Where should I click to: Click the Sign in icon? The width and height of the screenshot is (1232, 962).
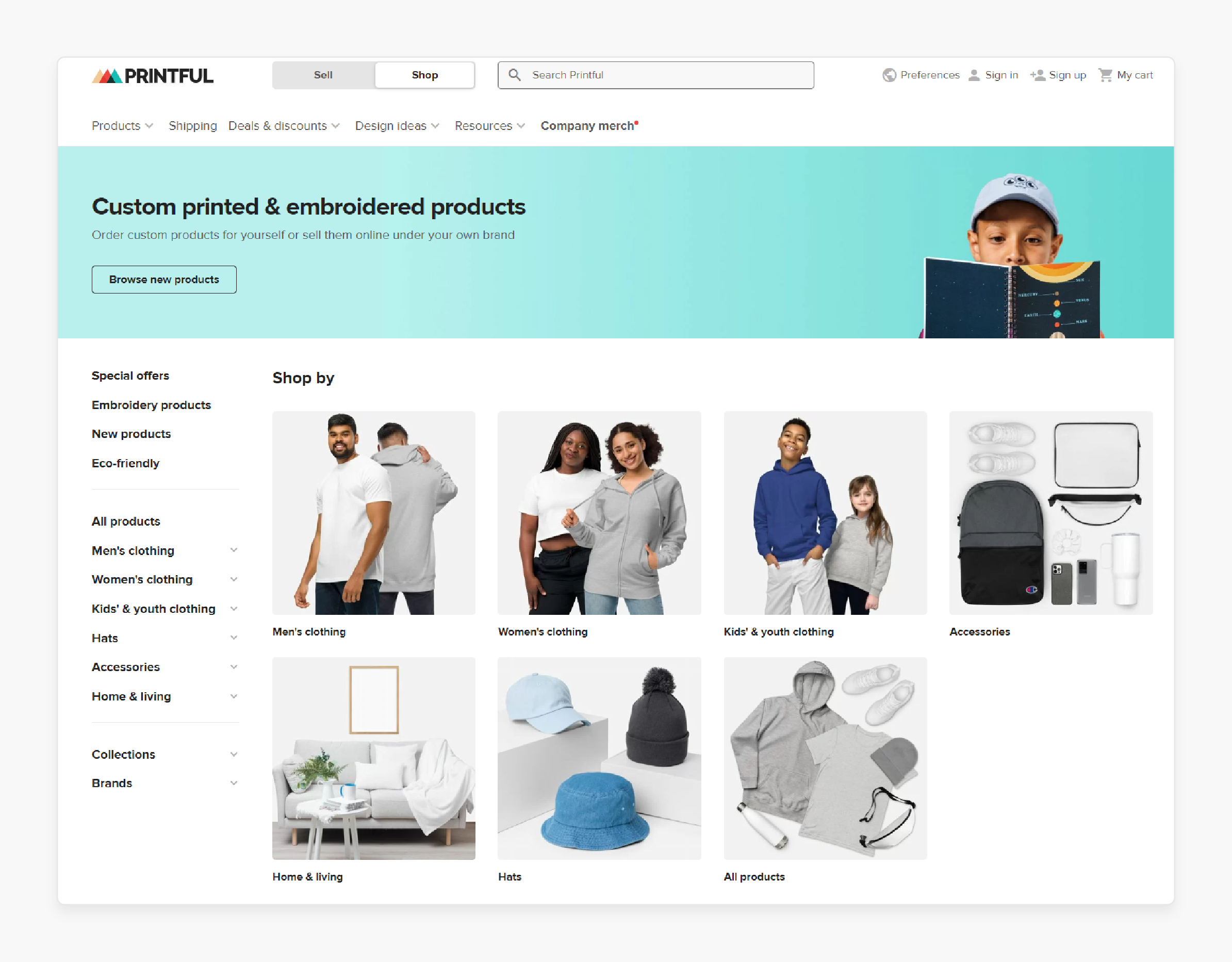click(x=974, y=75)
